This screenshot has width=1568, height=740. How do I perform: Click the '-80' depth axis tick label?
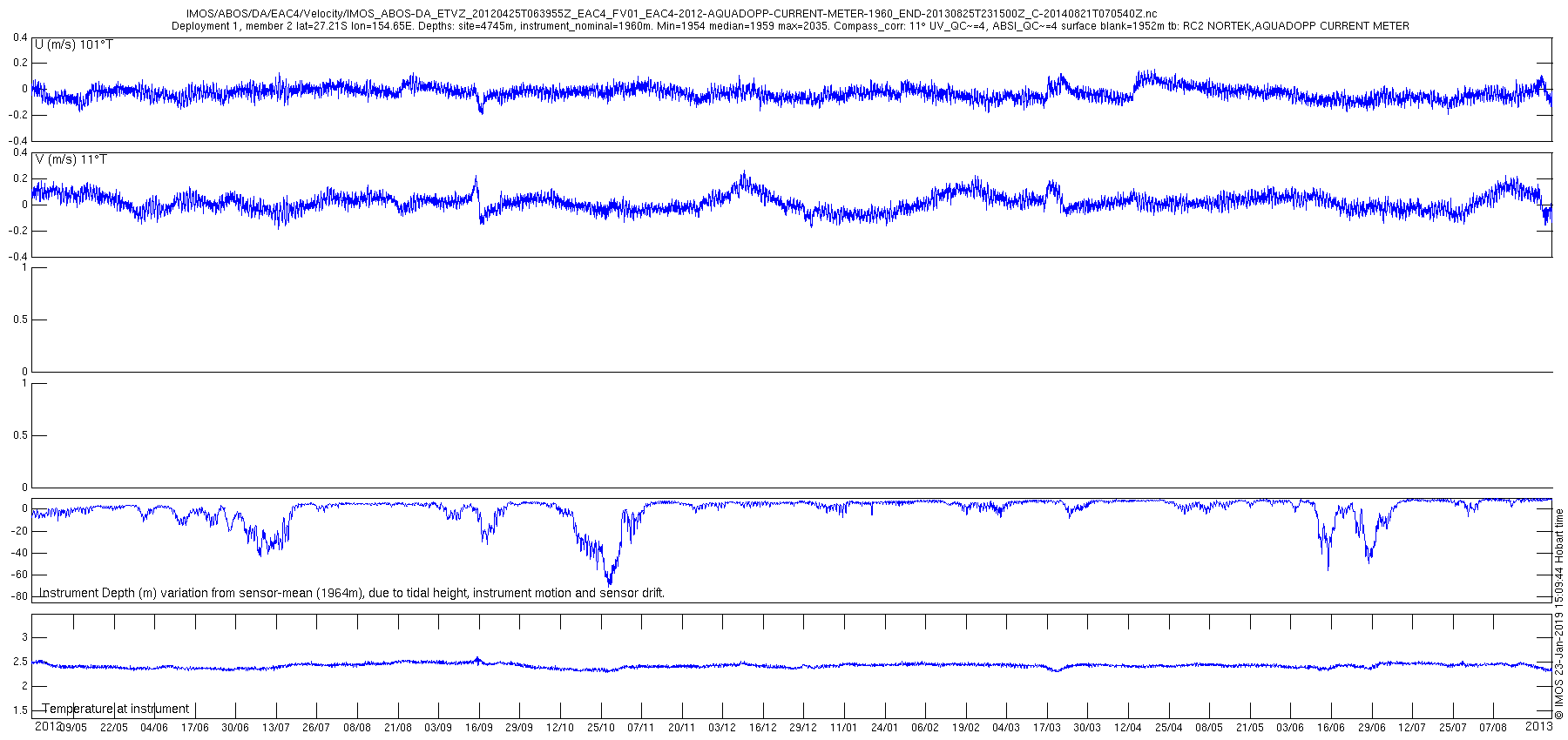(x=19, y=597)
